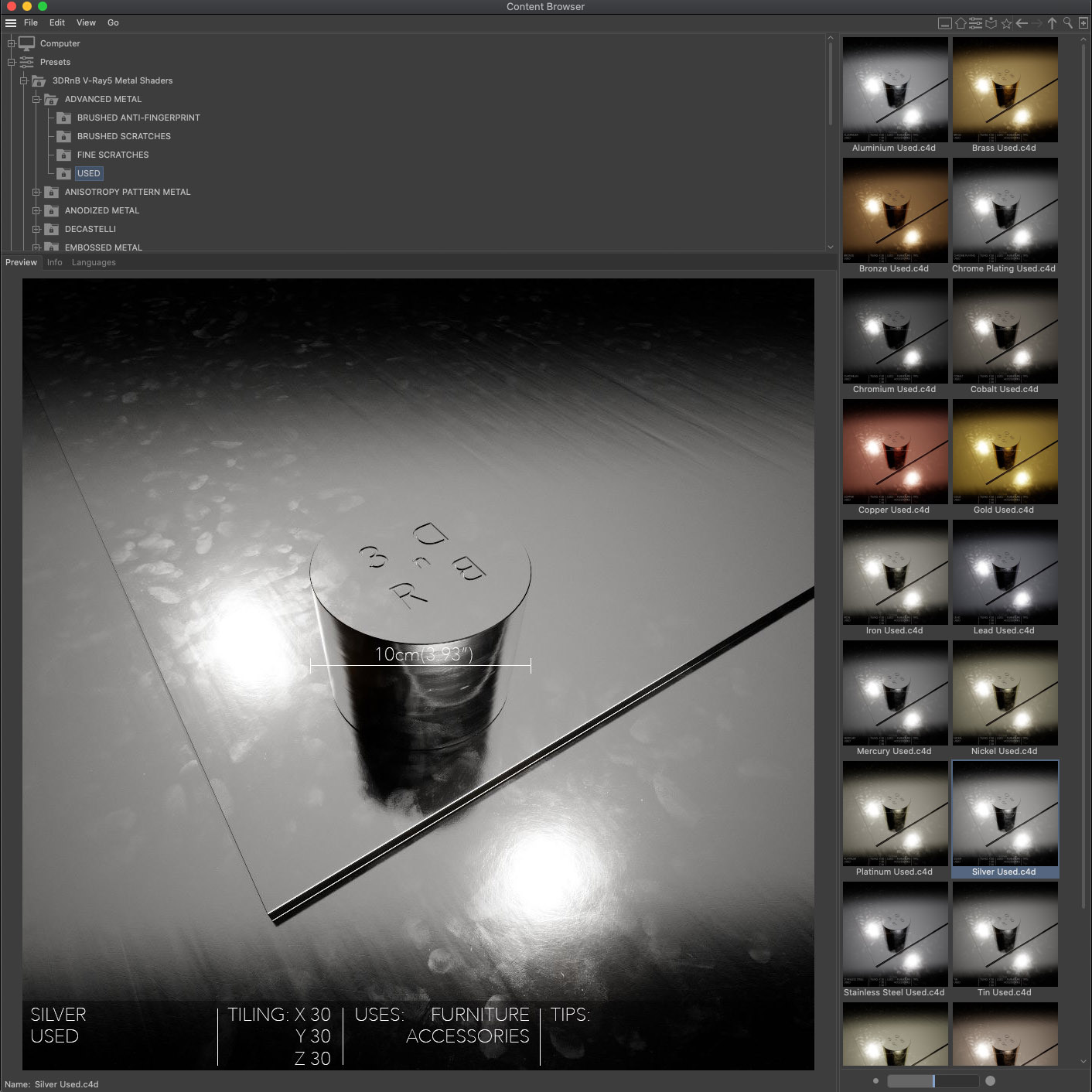Screen dimensions: 1092x1092
Task: Click the large-dot maximum thumbnail size button
Action: pos(991,1081)
